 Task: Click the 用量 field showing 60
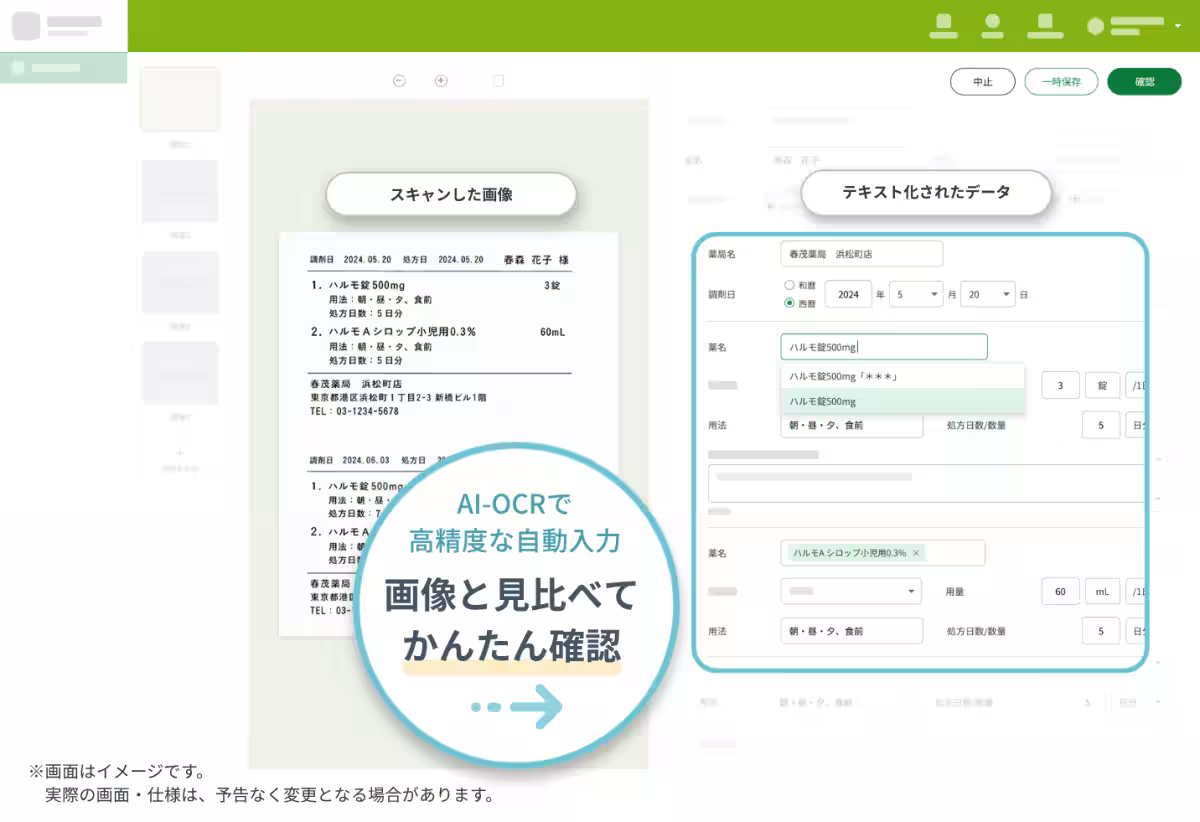pyautogui.click(x=1060, y=591)
